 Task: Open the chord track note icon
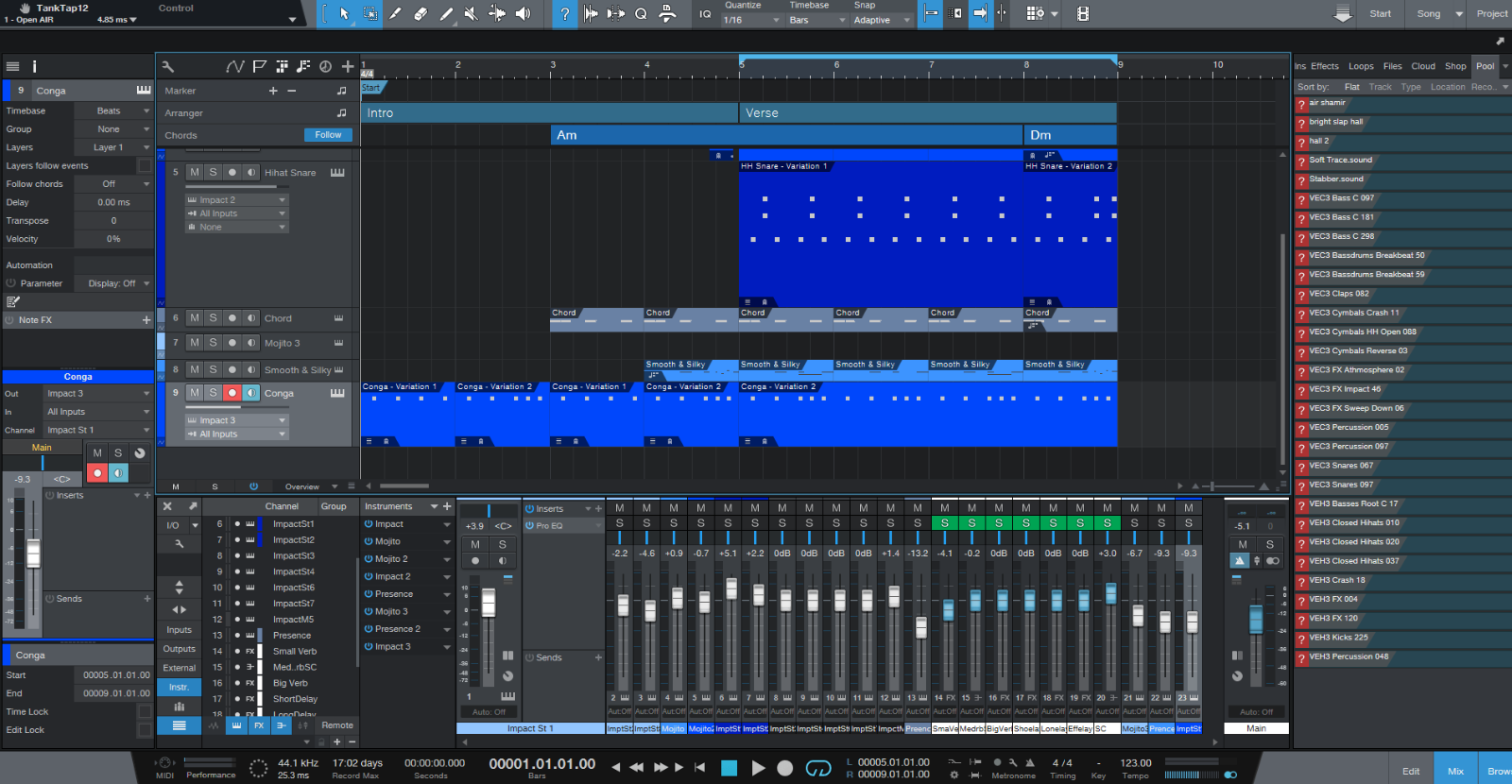[303, 66]
